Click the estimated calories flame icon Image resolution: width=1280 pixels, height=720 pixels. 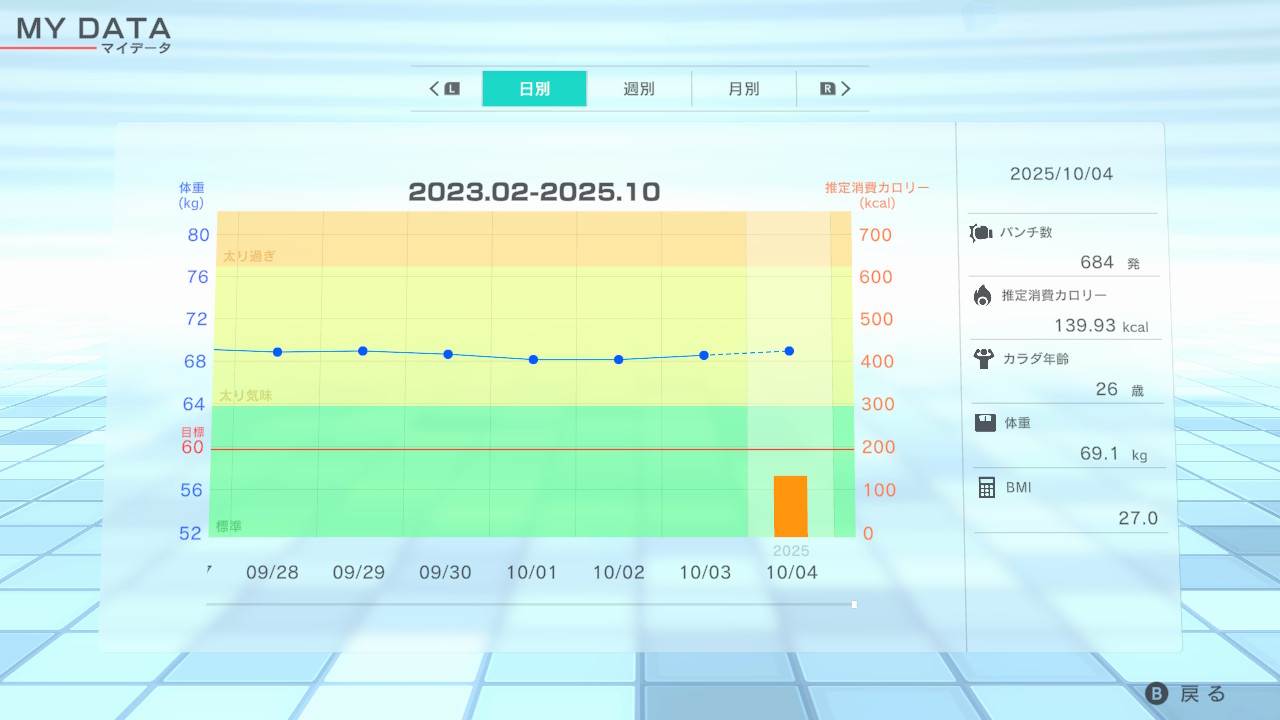pos(983,295)
